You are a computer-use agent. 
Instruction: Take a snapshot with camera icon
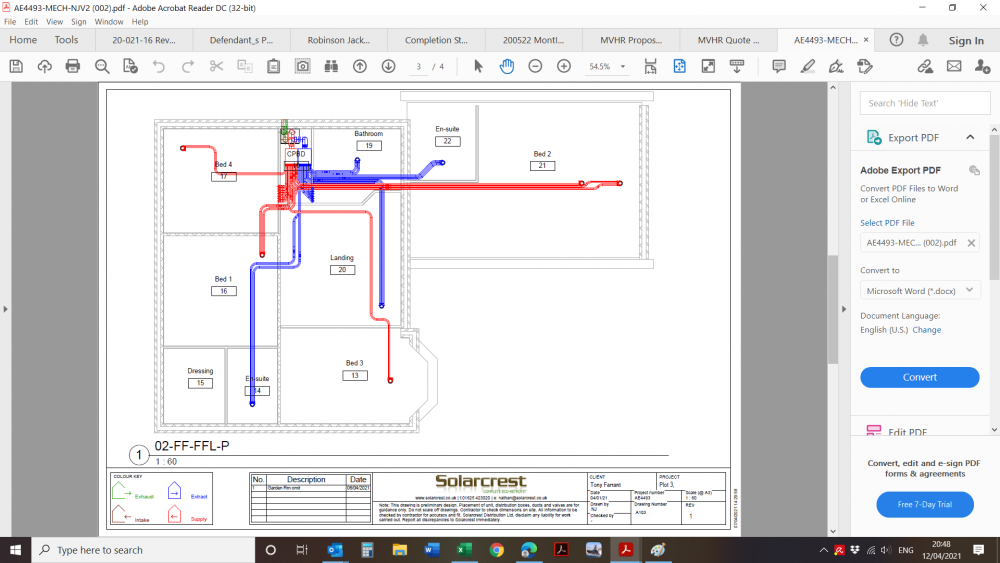tap(302, 66)
